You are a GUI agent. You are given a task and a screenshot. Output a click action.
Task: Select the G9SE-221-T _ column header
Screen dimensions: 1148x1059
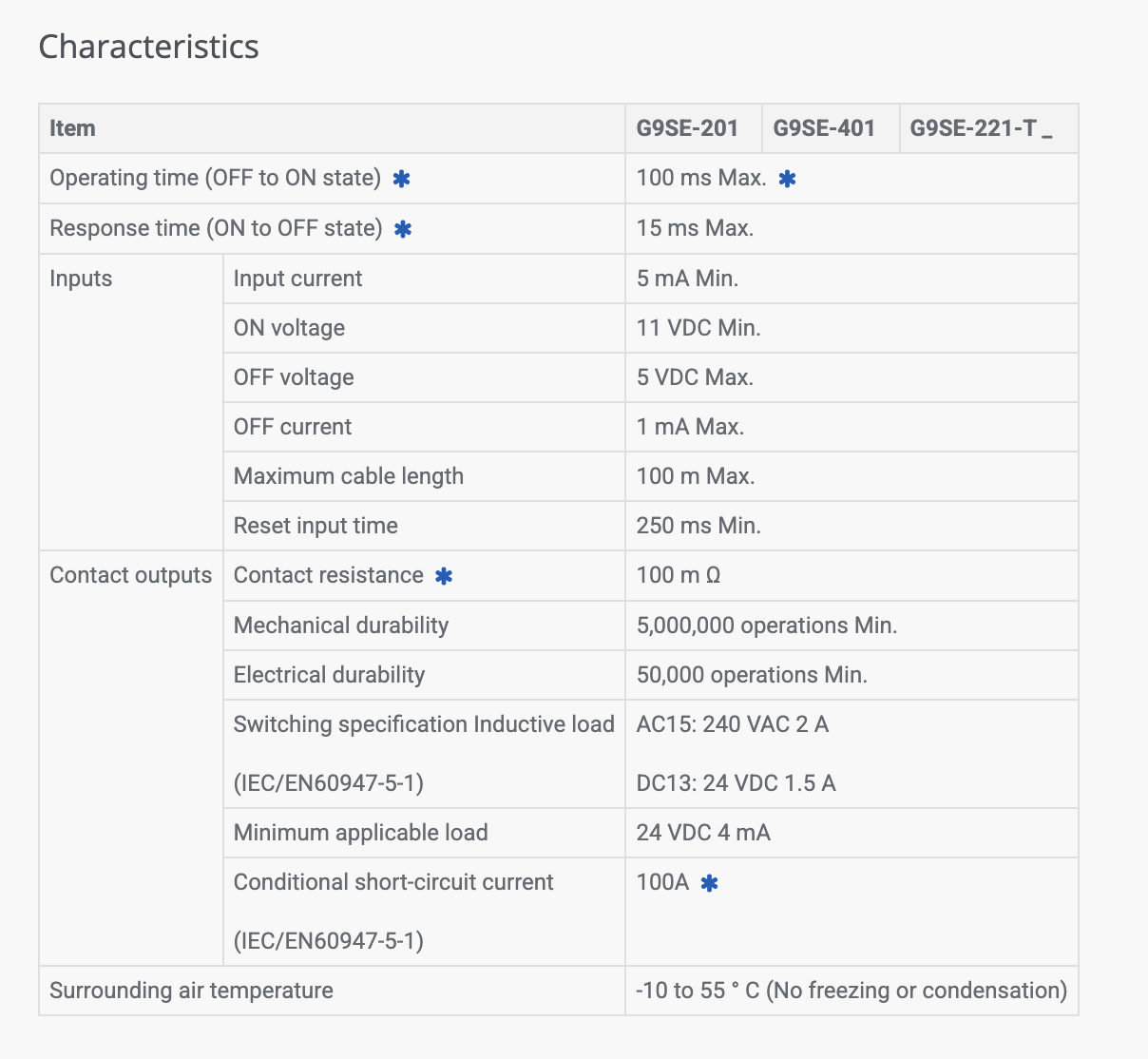point(989,128)
